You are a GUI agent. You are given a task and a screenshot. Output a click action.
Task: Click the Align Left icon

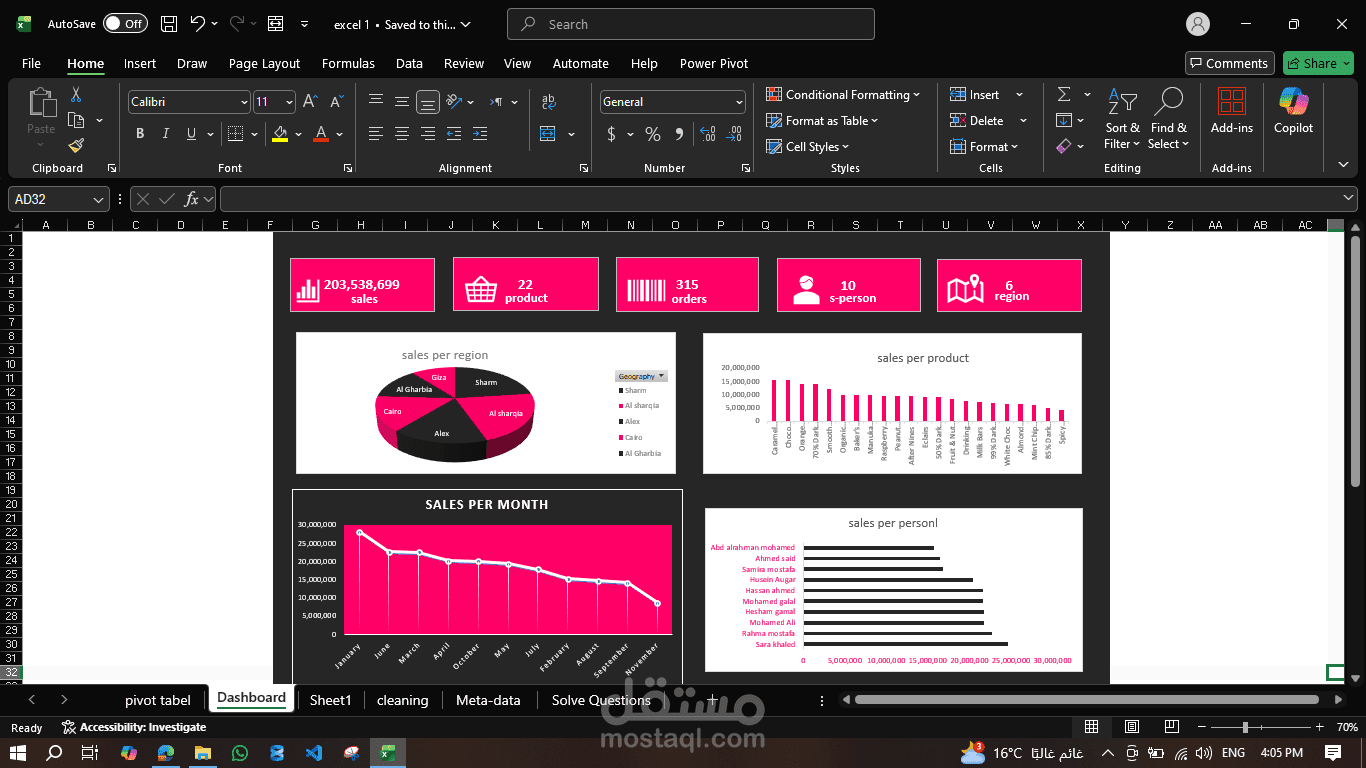pyautogui.click(x=376, y=134)
